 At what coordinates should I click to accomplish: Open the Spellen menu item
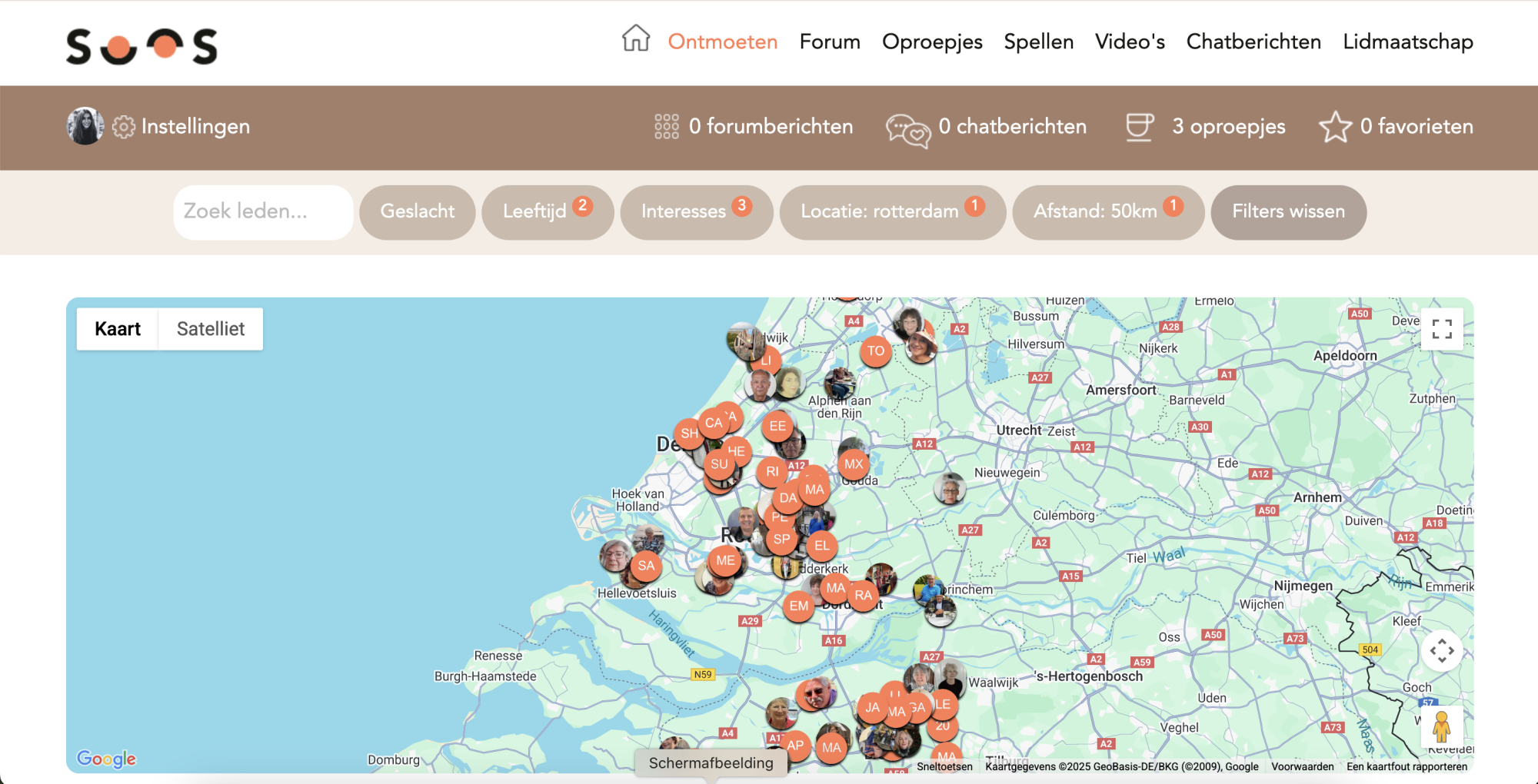1038,42
